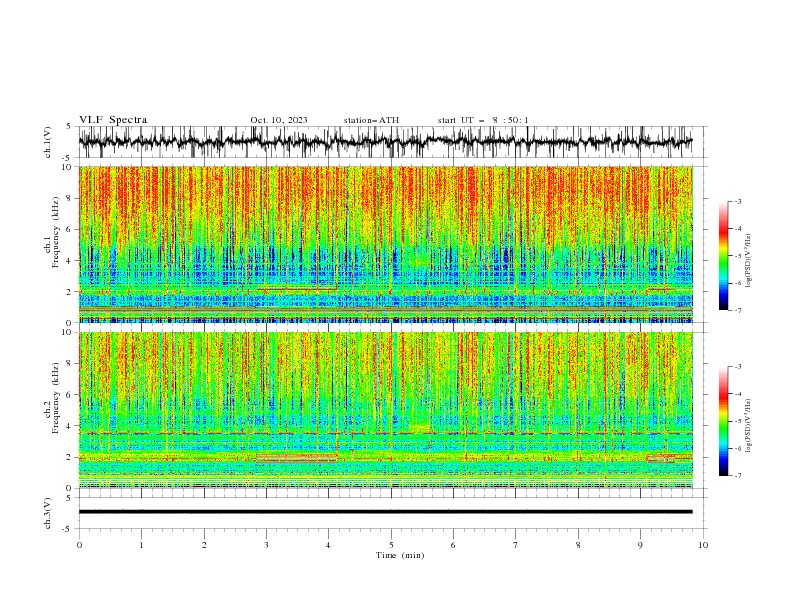Click the 2 kHz emission band in ch.2 near minute 9.5

(x=669, y=458)
